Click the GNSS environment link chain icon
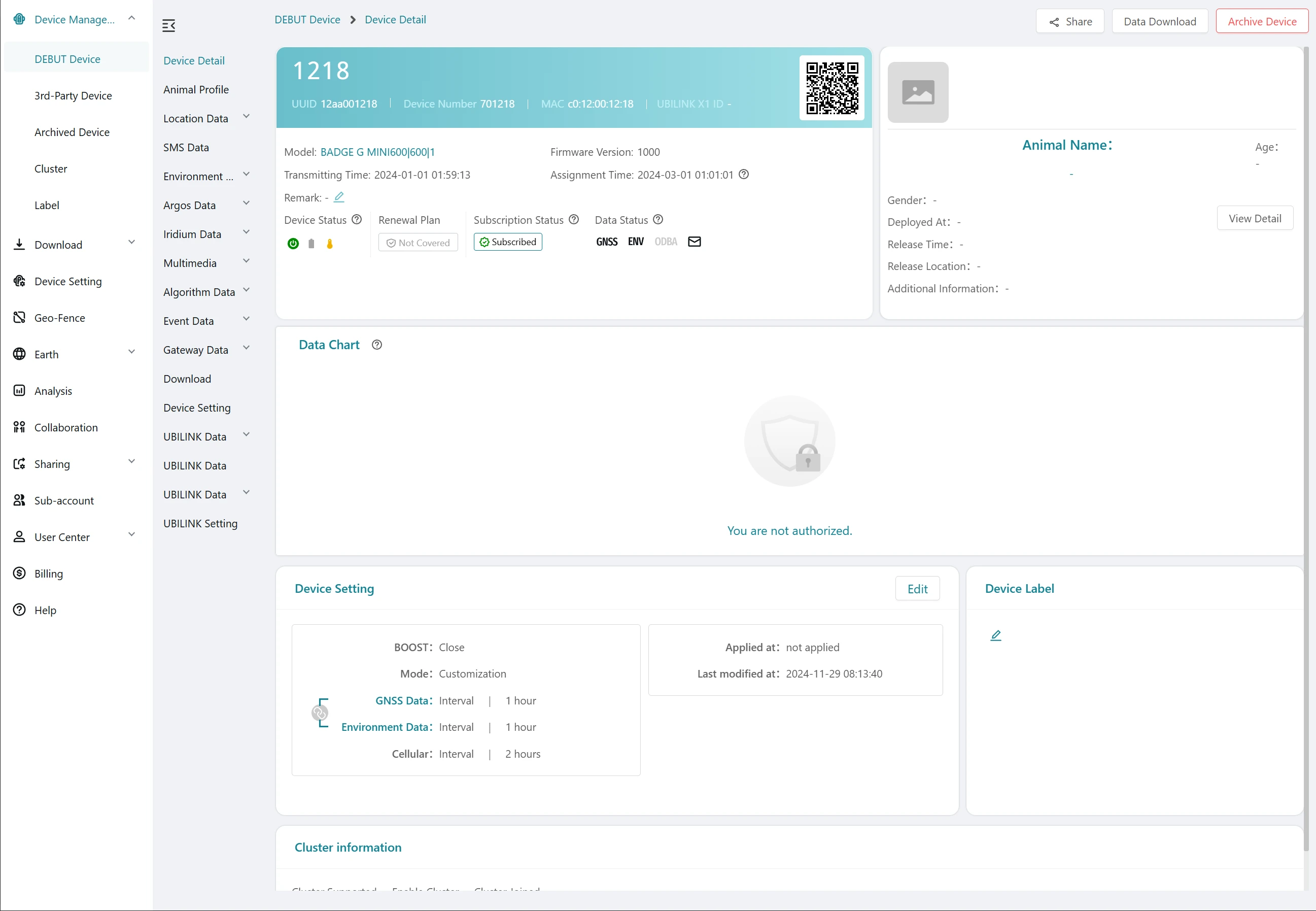The image size is (1316, 911). pyautogui.click(x=320, y=713)
